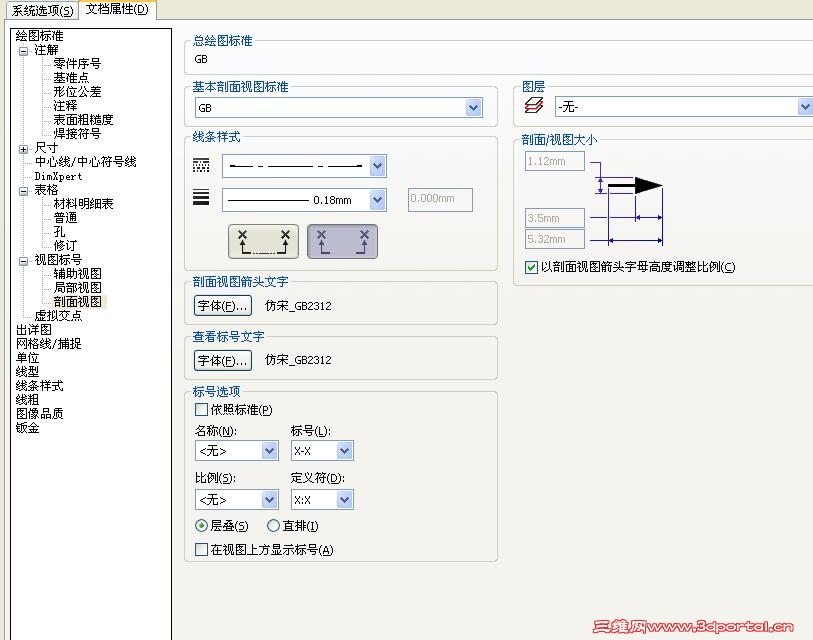813x640 pixels.
Task: Click 字体(F) for 剖面视图箭头文字
Action: (x=223, y=305)
